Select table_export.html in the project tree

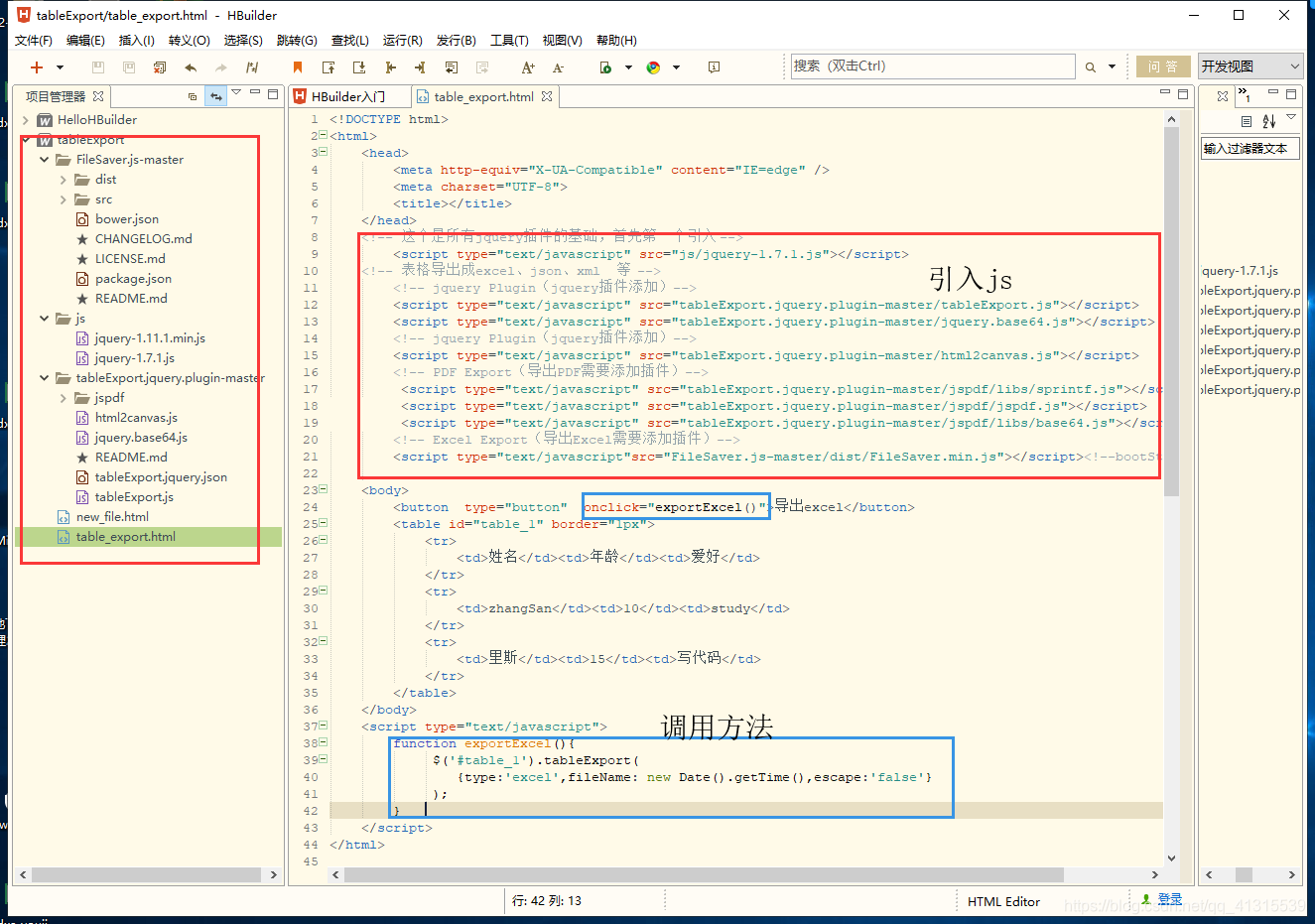pyautogui.click(x=125, y=537)
